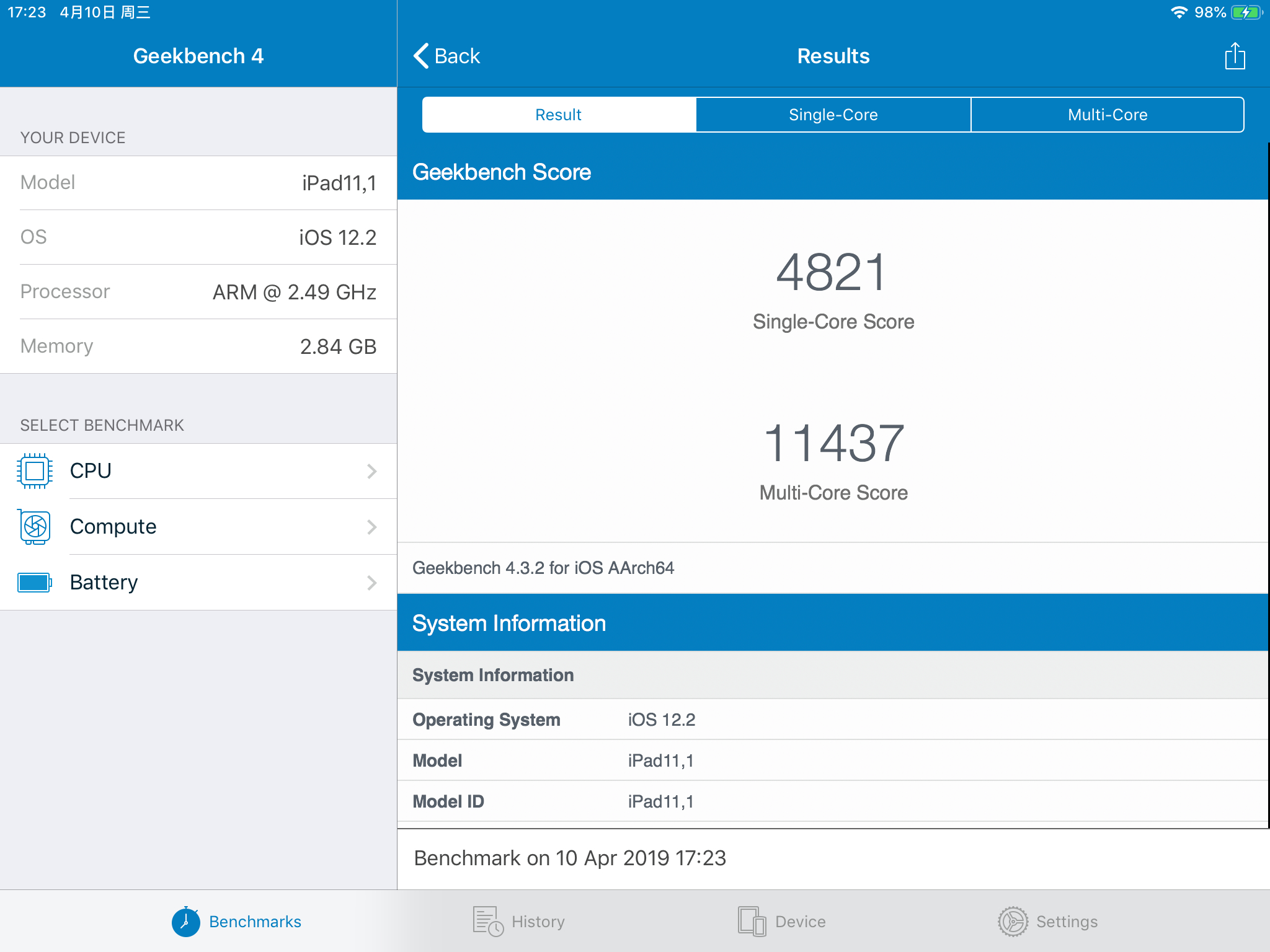1270x952 pixels.
Task: Tap the battery charging status icon
Action: tap(1246, 12)
